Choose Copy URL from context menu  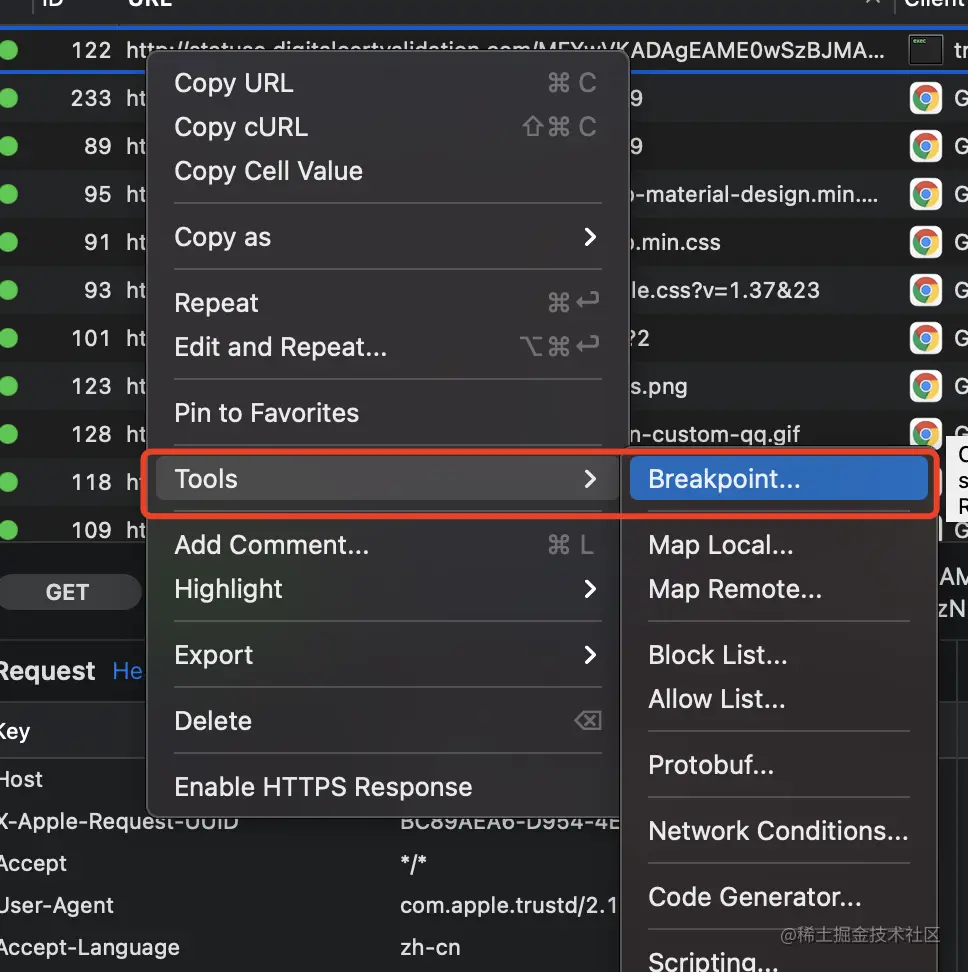pos(387,83)
